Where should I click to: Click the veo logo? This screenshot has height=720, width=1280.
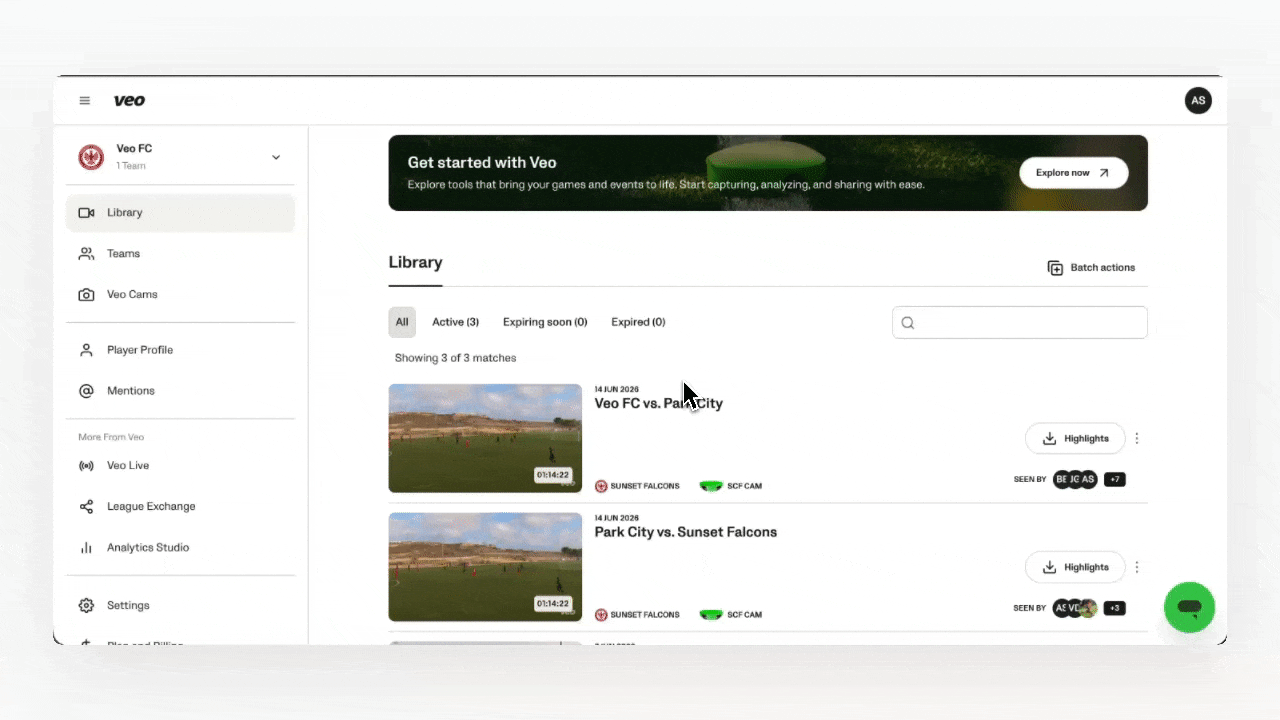tap(129, 101)
